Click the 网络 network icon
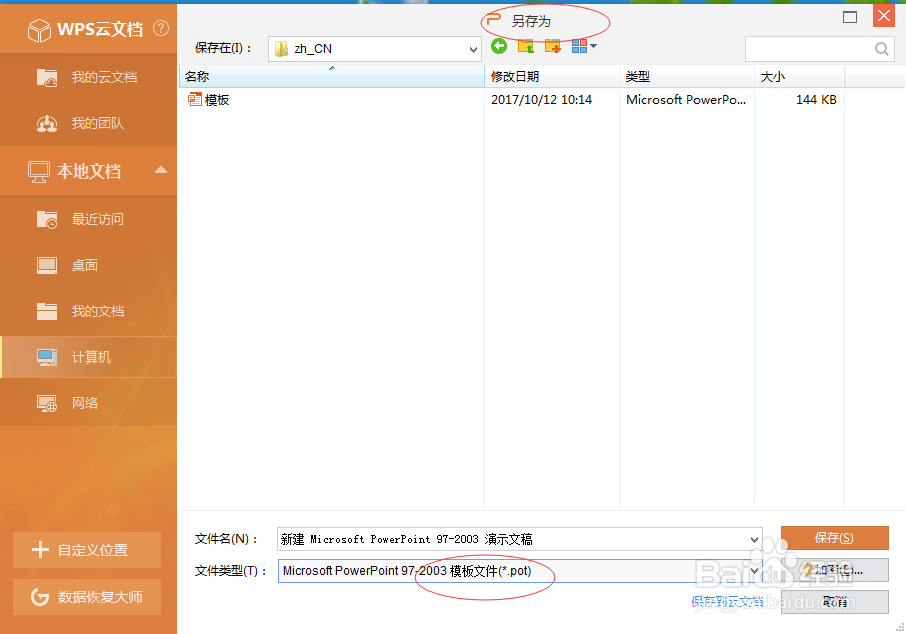Screen dimensions: 906x634 47,403
